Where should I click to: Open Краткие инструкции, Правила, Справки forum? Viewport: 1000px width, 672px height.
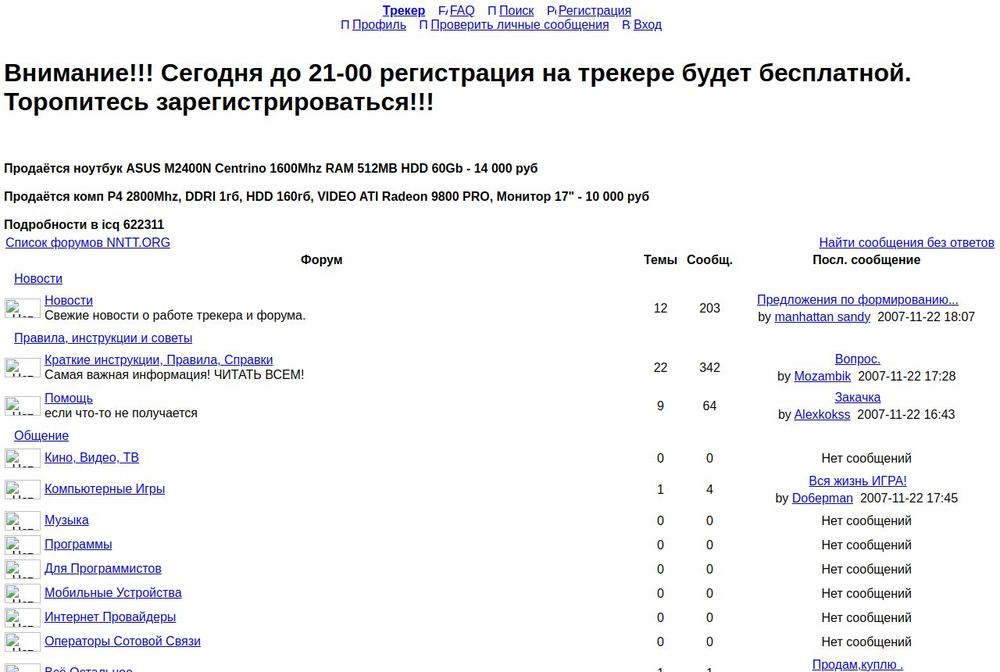(158, 360)
